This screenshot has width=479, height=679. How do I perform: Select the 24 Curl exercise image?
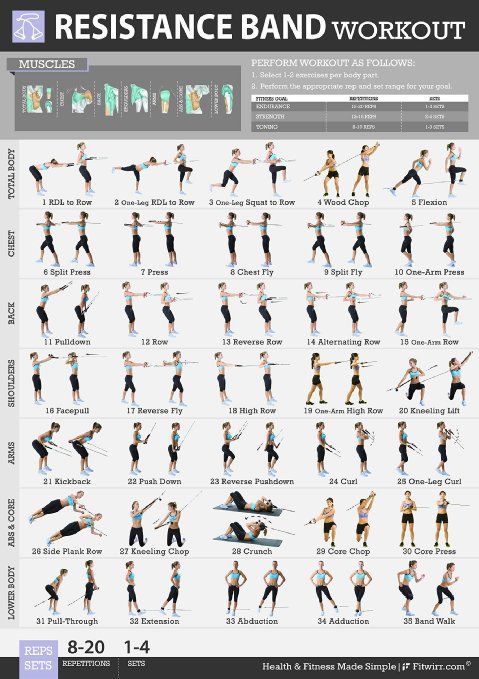343,449
